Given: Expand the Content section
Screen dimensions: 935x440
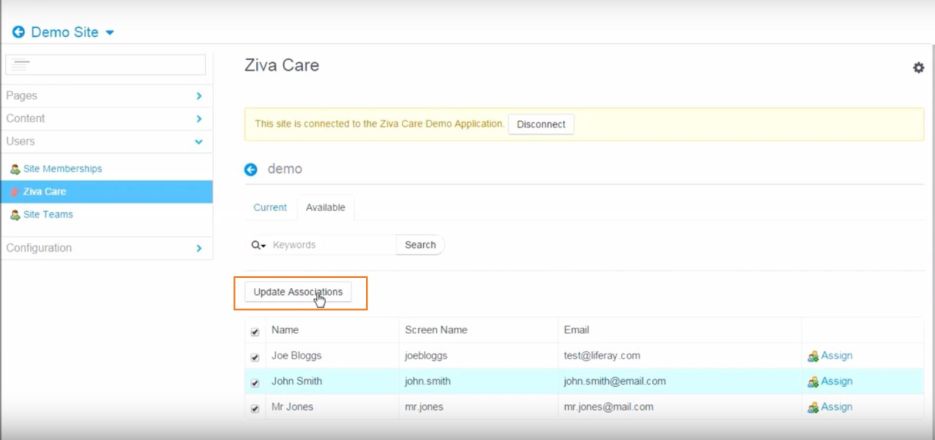Looking at the screenshot, I should (106, 118).
